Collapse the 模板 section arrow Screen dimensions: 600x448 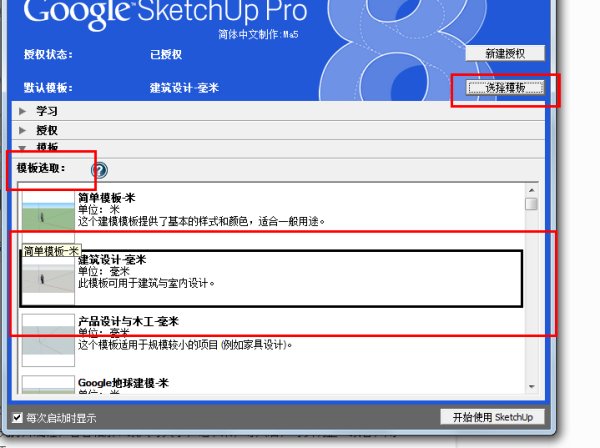pos(23,148)
